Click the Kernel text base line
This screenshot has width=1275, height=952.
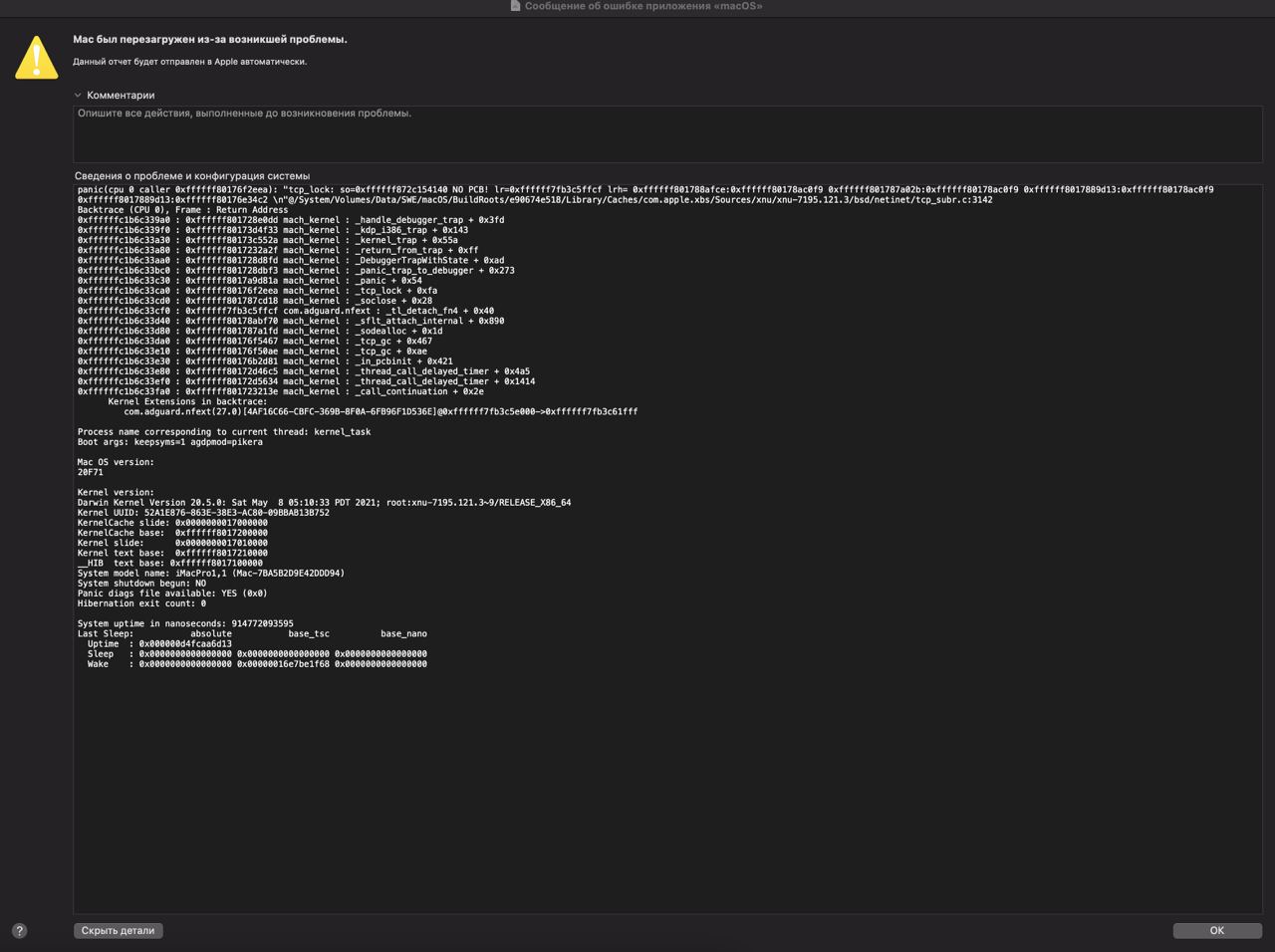[x=172, y=553]
